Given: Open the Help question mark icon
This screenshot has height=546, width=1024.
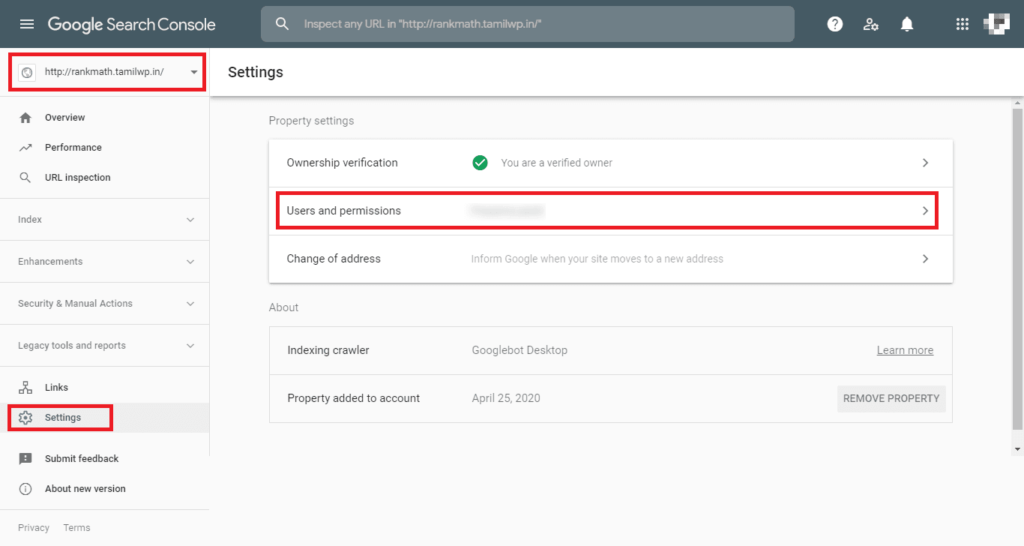Looking at the screenshot, I should pos(835,24).
